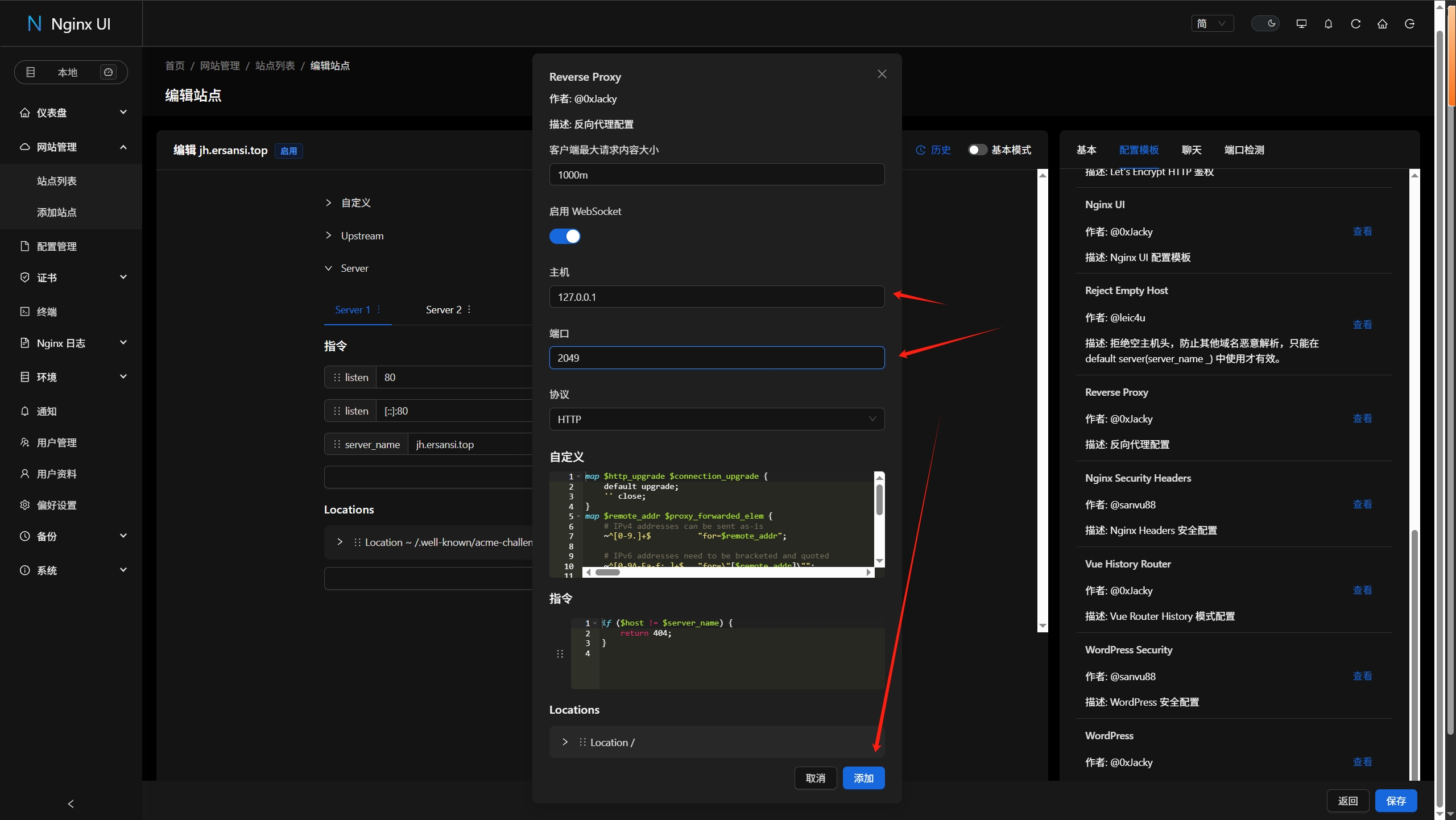
Task: Open 添加站点 in the sidebar
Action: 57,212
